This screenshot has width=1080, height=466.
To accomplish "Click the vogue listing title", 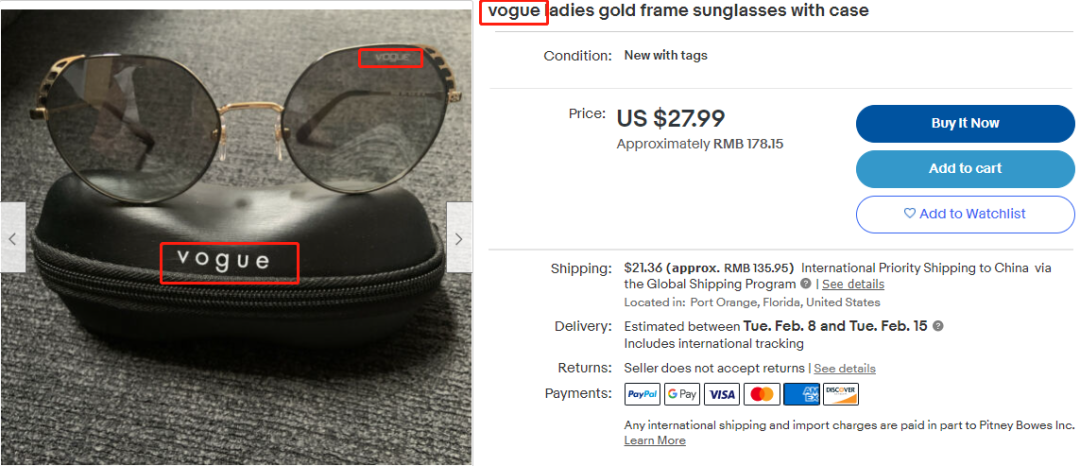I will click(676, 11).
